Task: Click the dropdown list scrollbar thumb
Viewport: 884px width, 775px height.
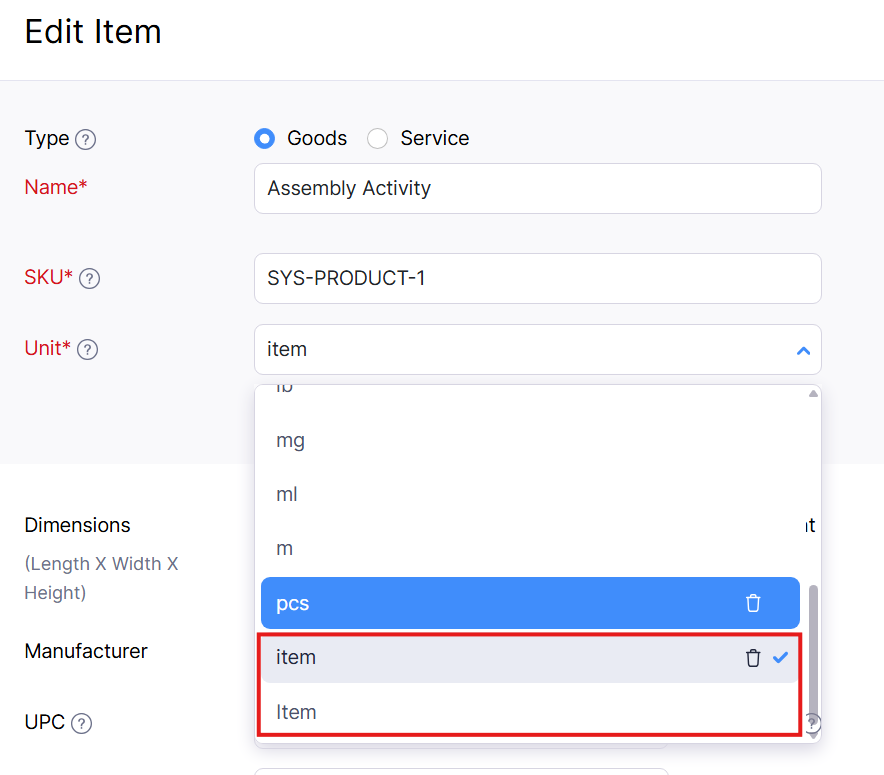Action: (813, 650)
